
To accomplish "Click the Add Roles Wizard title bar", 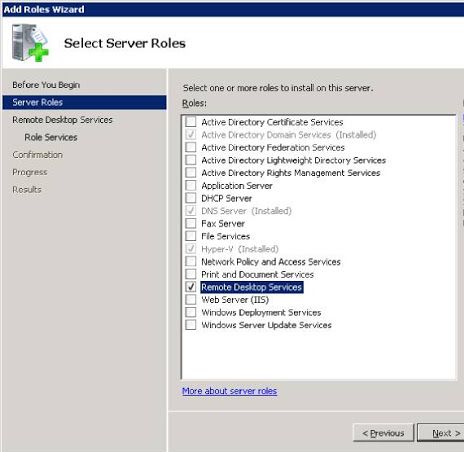I will click(233, 9).
